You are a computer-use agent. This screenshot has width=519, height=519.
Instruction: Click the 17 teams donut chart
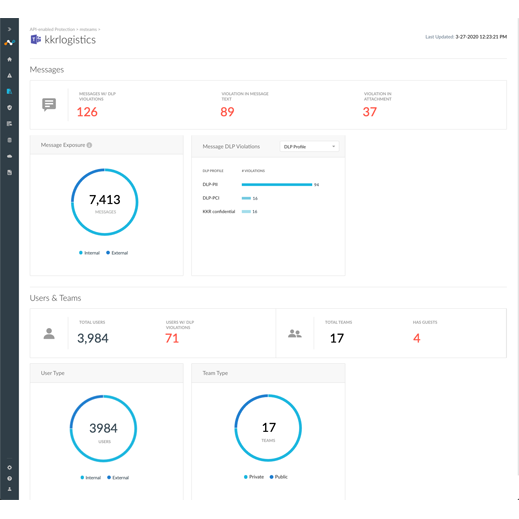[x=268, y=428]
